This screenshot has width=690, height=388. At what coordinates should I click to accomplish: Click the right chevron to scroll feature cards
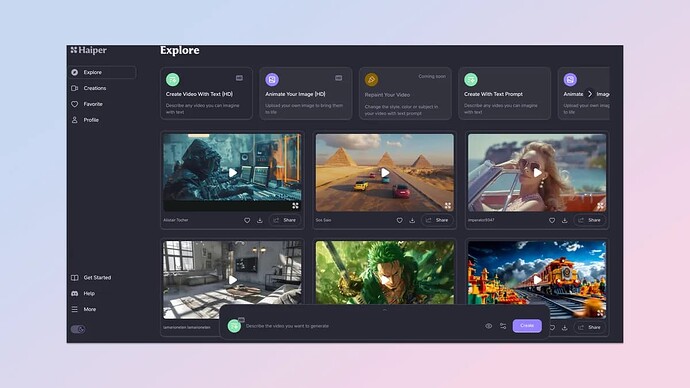tap(590, 94)
